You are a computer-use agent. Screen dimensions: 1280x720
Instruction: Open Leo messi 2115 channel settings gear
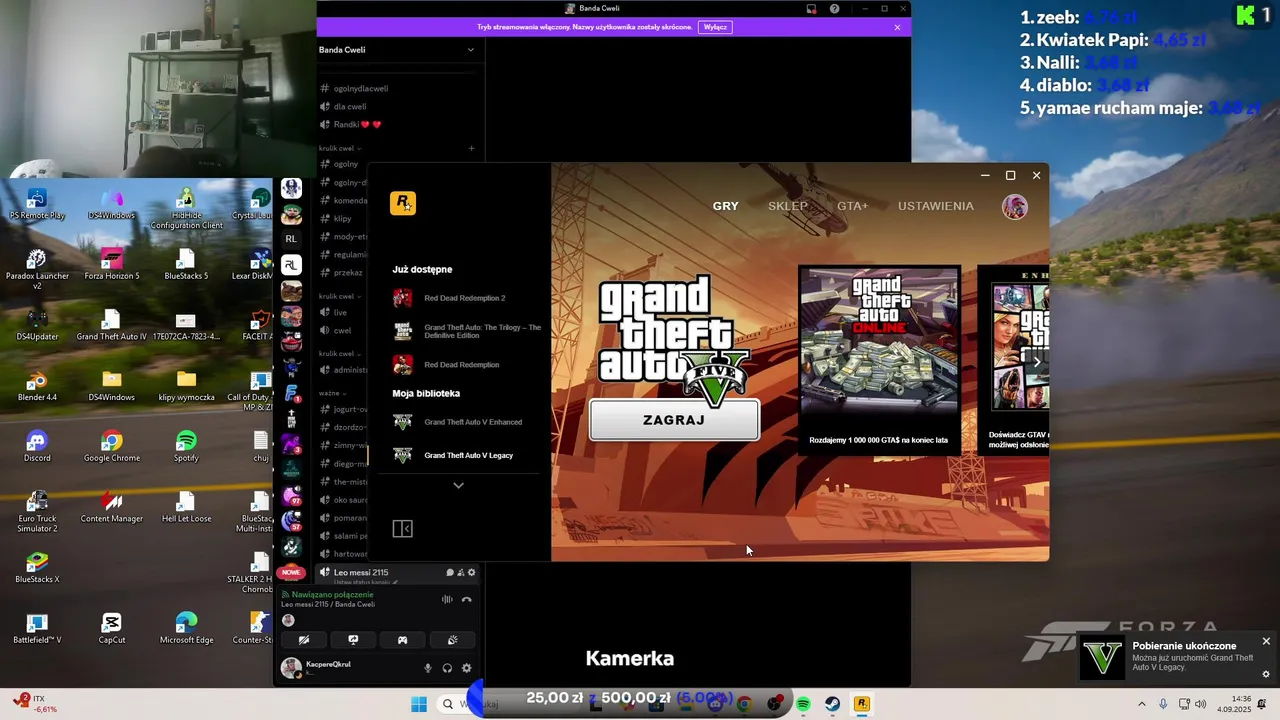pyautogui.click(x=472, y=573)
